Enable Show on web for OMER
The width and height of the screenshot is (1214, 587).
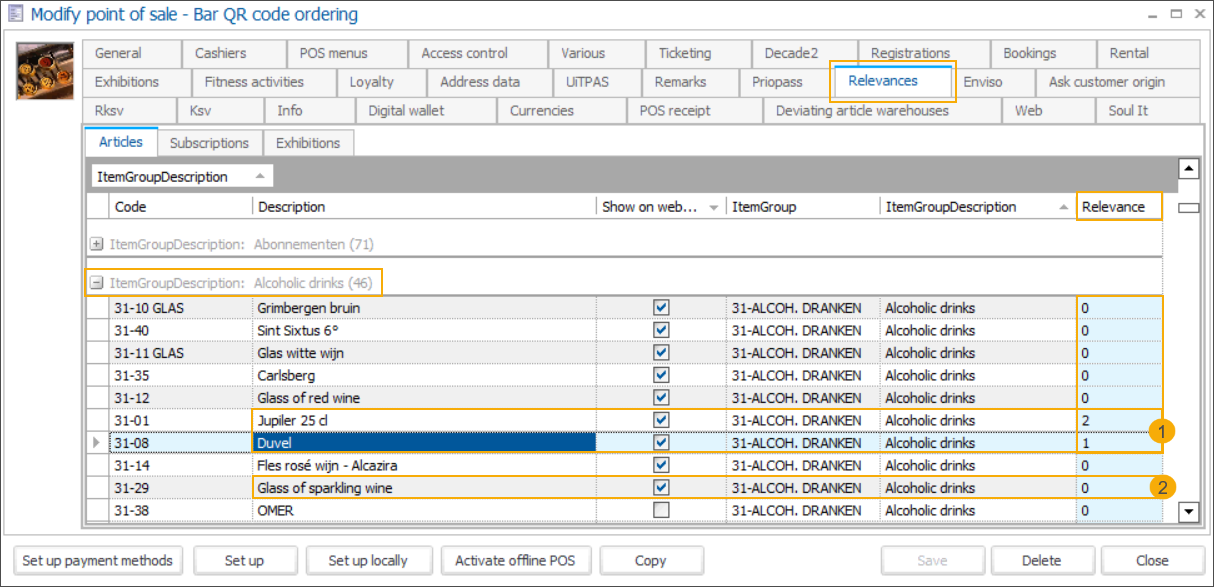click(661, 510)
